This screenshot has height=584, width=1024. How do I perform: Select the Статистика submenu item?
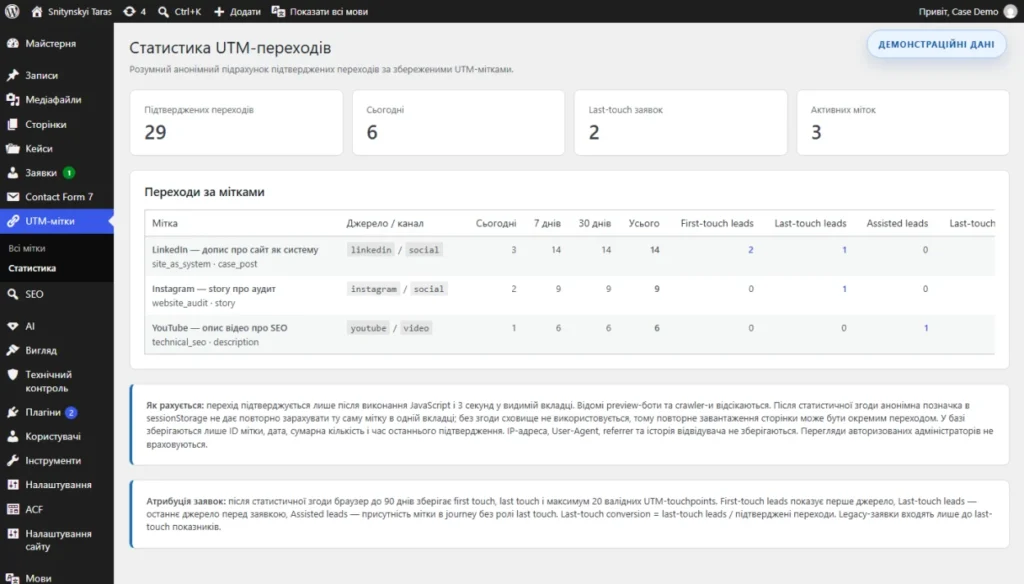32,268
